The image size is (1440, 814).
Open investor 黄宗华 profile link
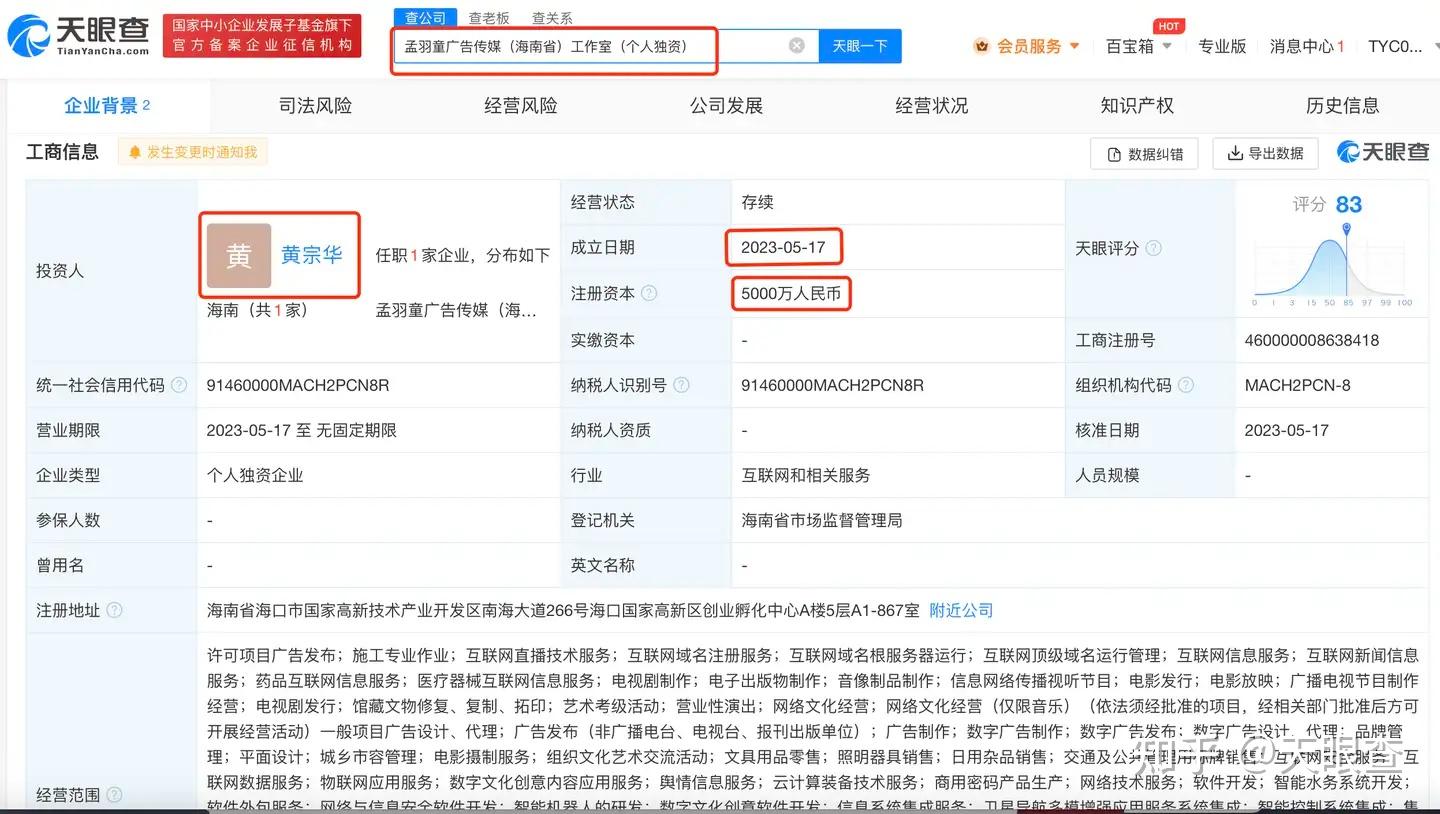tap(312, 255)
